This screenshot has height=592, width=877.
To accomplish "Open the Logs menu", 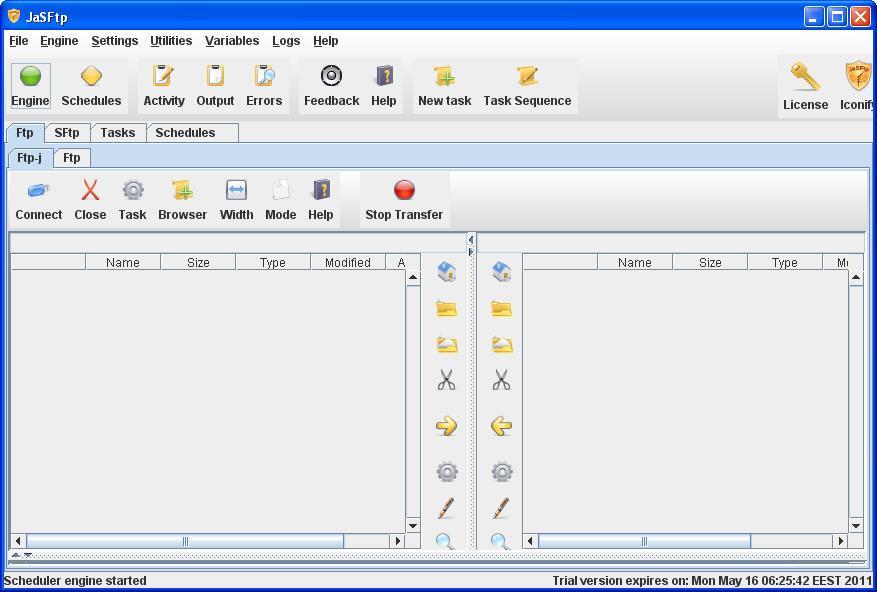I will pos(286,41).
